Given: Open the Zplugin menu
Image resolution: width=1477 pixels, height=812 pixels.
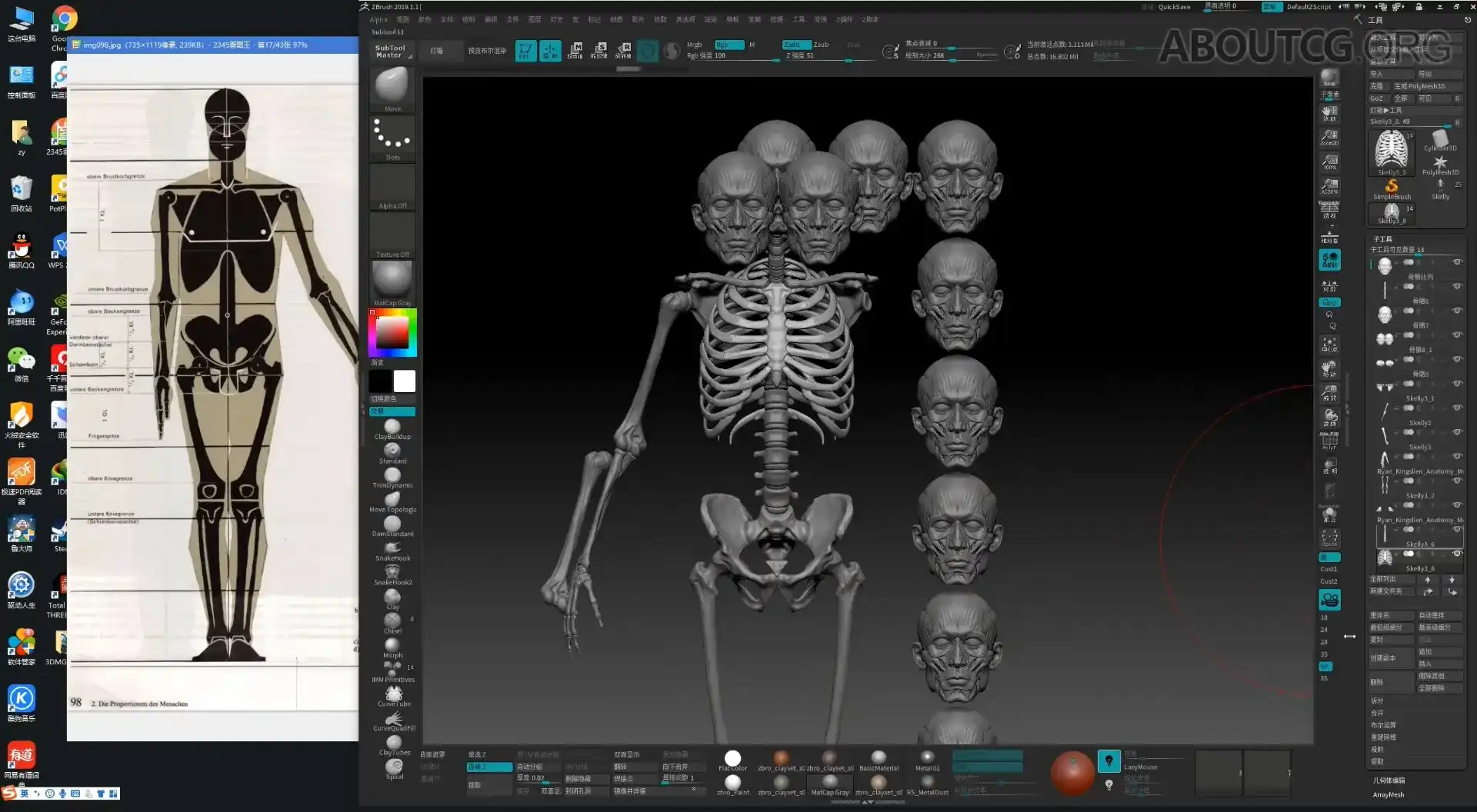Looking at the screenshot, I should (x=843, y=19).
